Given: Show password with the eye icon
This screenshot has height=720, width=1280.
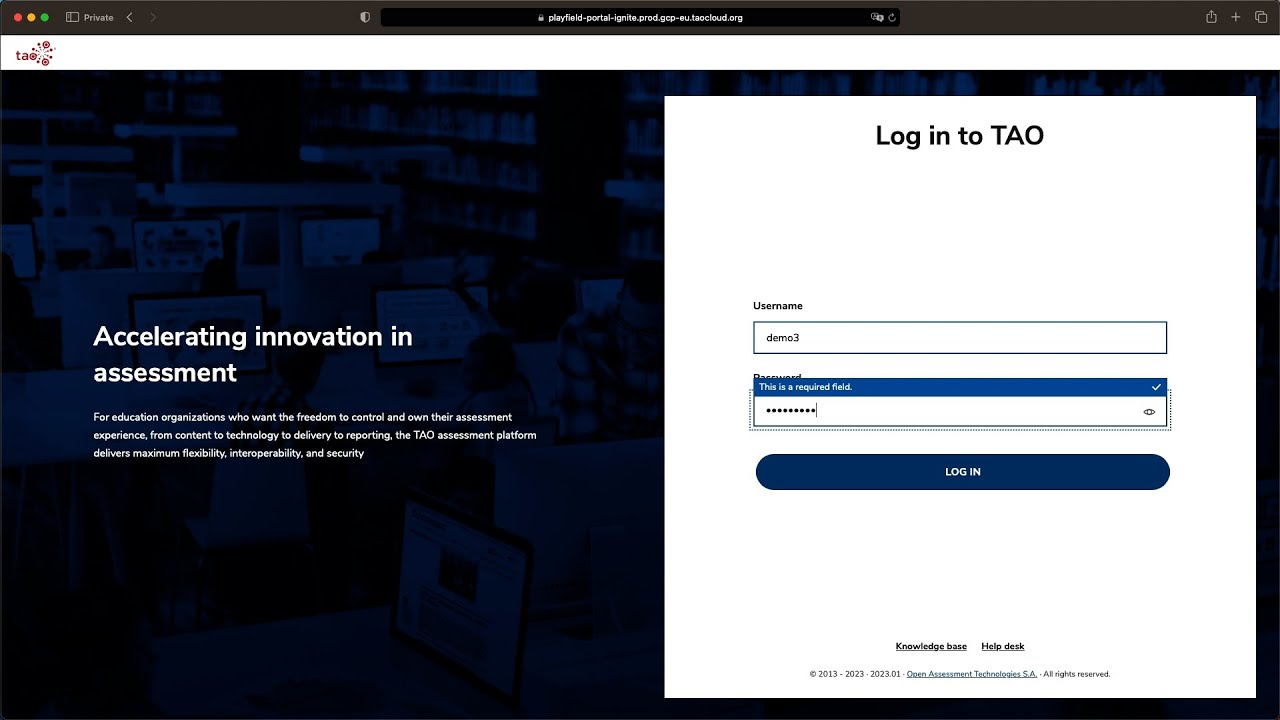Looking at the screenshot, I should point(1149,412).
